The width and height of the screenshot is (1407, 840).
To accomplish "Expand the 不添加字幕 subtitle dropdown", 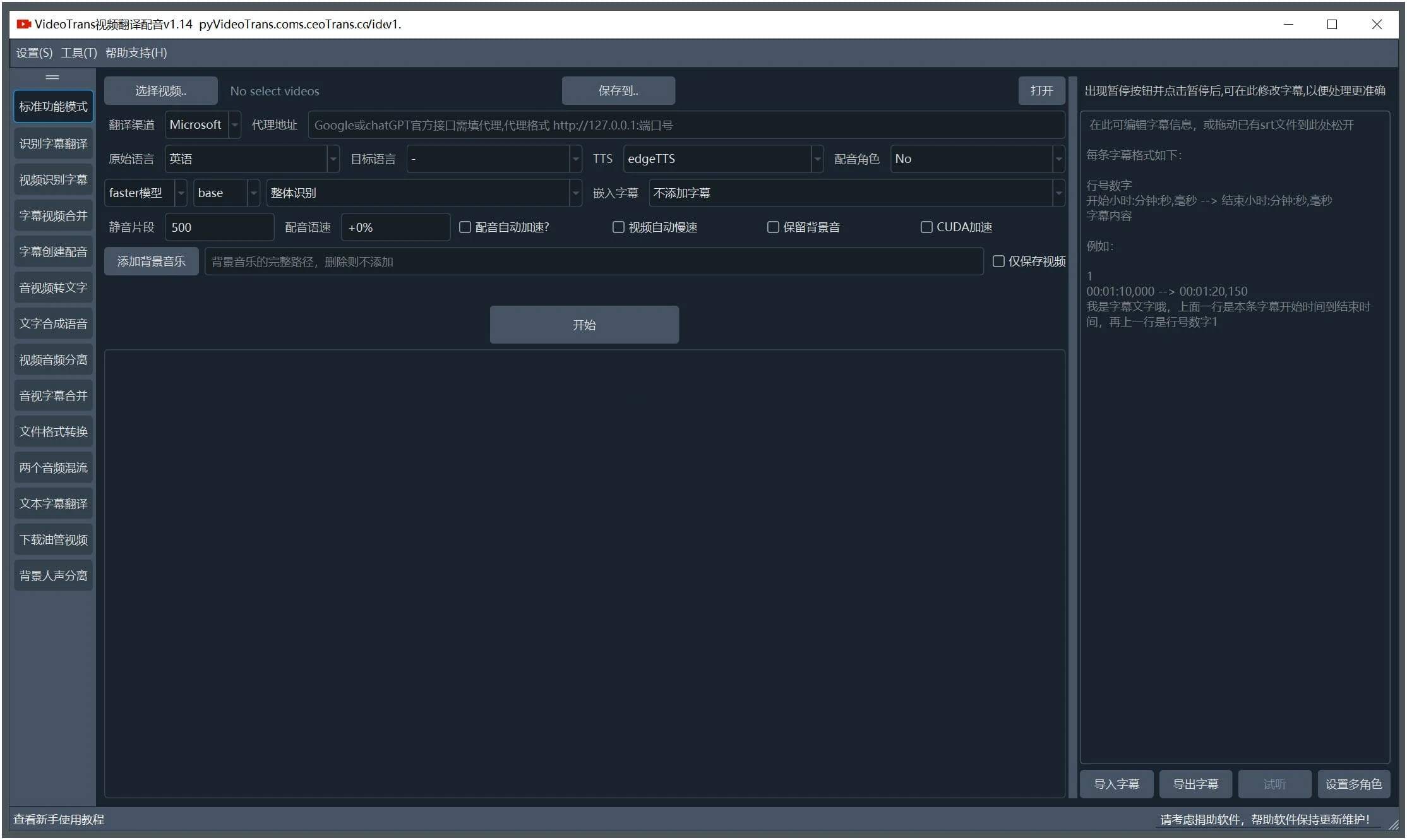I will coord(1060,193).
